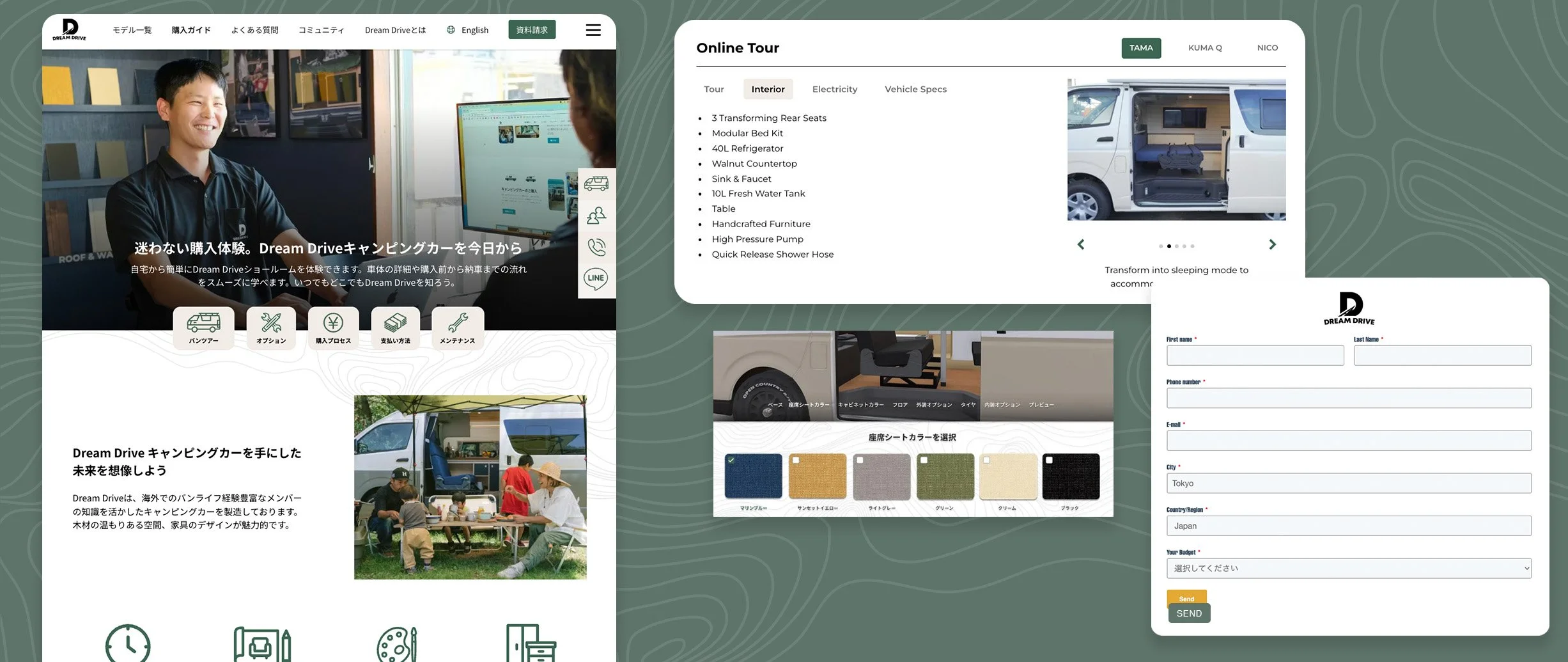Select the last carousel dot under the van photo
Viewport: 1568px width, 662px height.
(x=1192, y=246)
